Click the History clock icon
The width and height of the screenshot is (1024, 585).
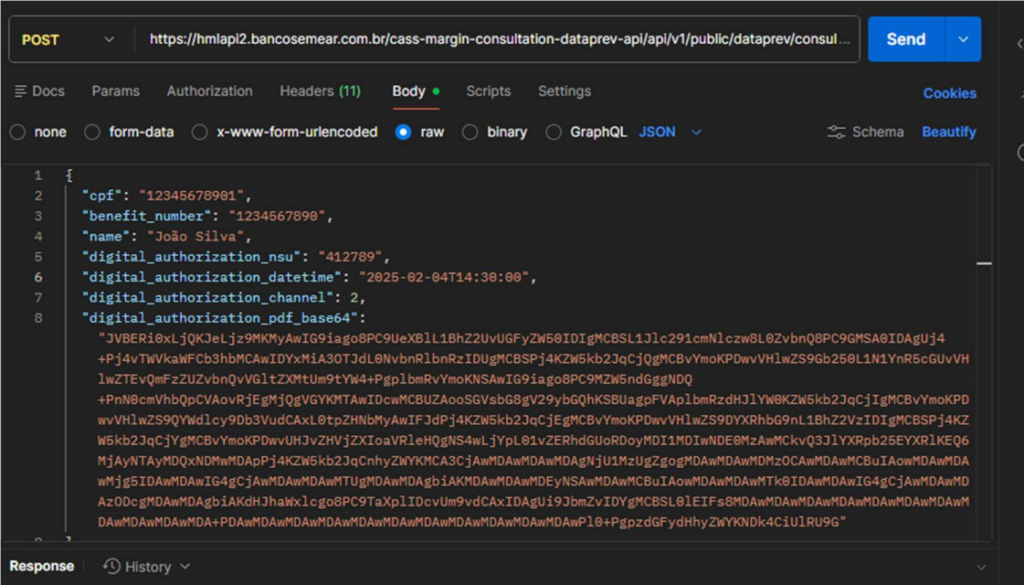(x=112, y=567)
